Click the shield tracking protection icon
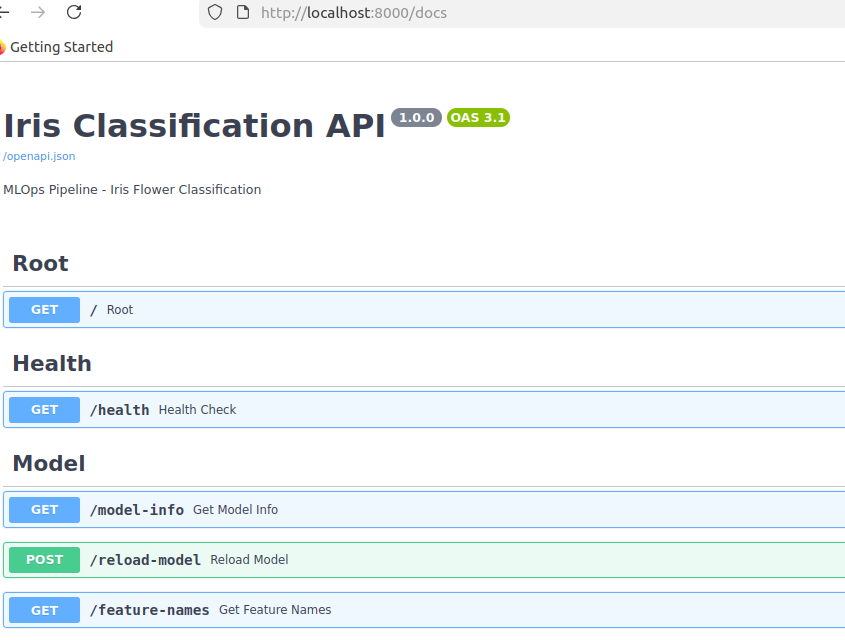Screen dimensions: 845x640 click(x=214, y=13)
